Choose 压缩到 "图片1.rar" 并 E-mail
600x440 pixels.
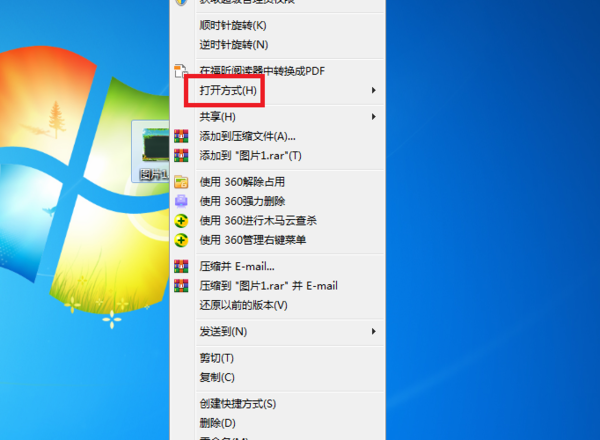point(268,286)
